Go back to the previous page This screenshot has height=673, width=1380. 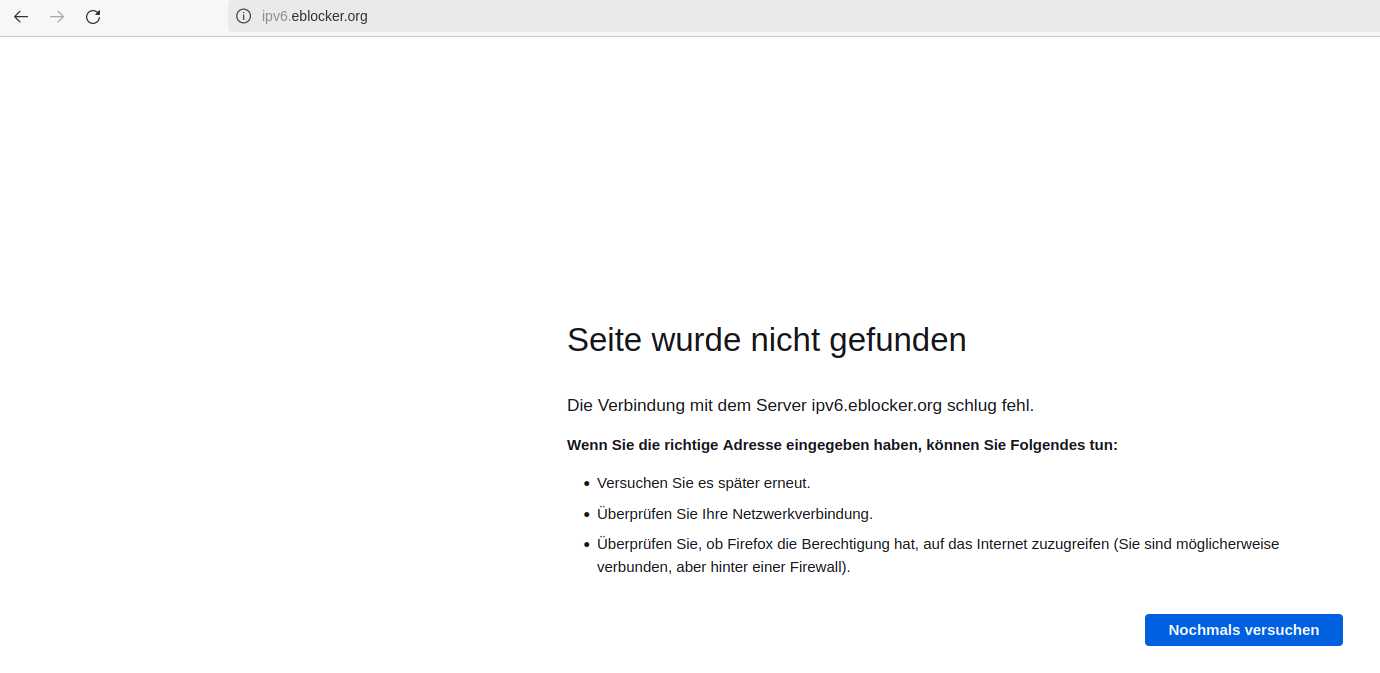[21, 17]
